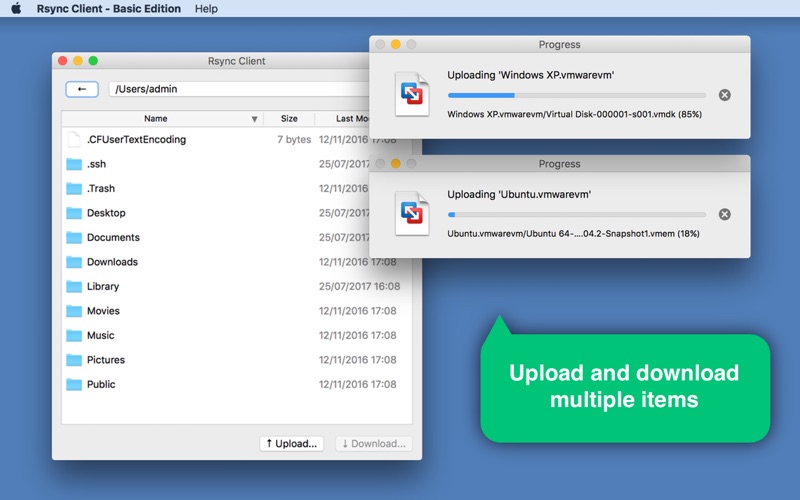This screenshot has width=800, height=500.
Task: Select the .ssh folder icon
Action: tap(74, 164)
